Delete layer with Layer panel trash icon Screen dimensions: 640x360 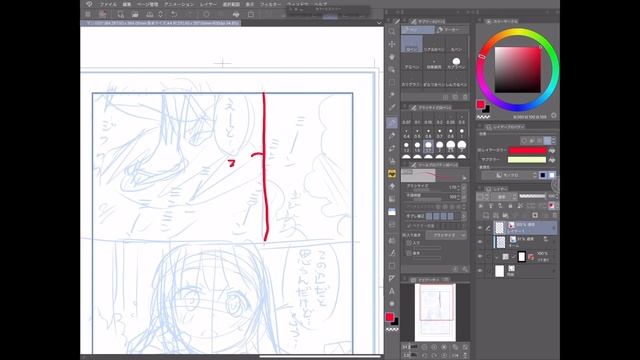point(554,215)
